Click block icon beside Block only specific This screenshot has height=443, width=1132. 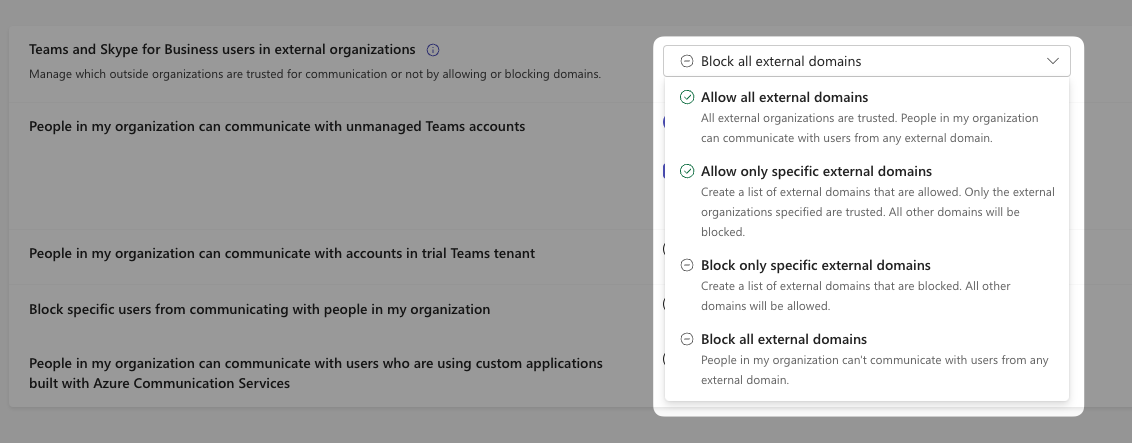point(687,265)
